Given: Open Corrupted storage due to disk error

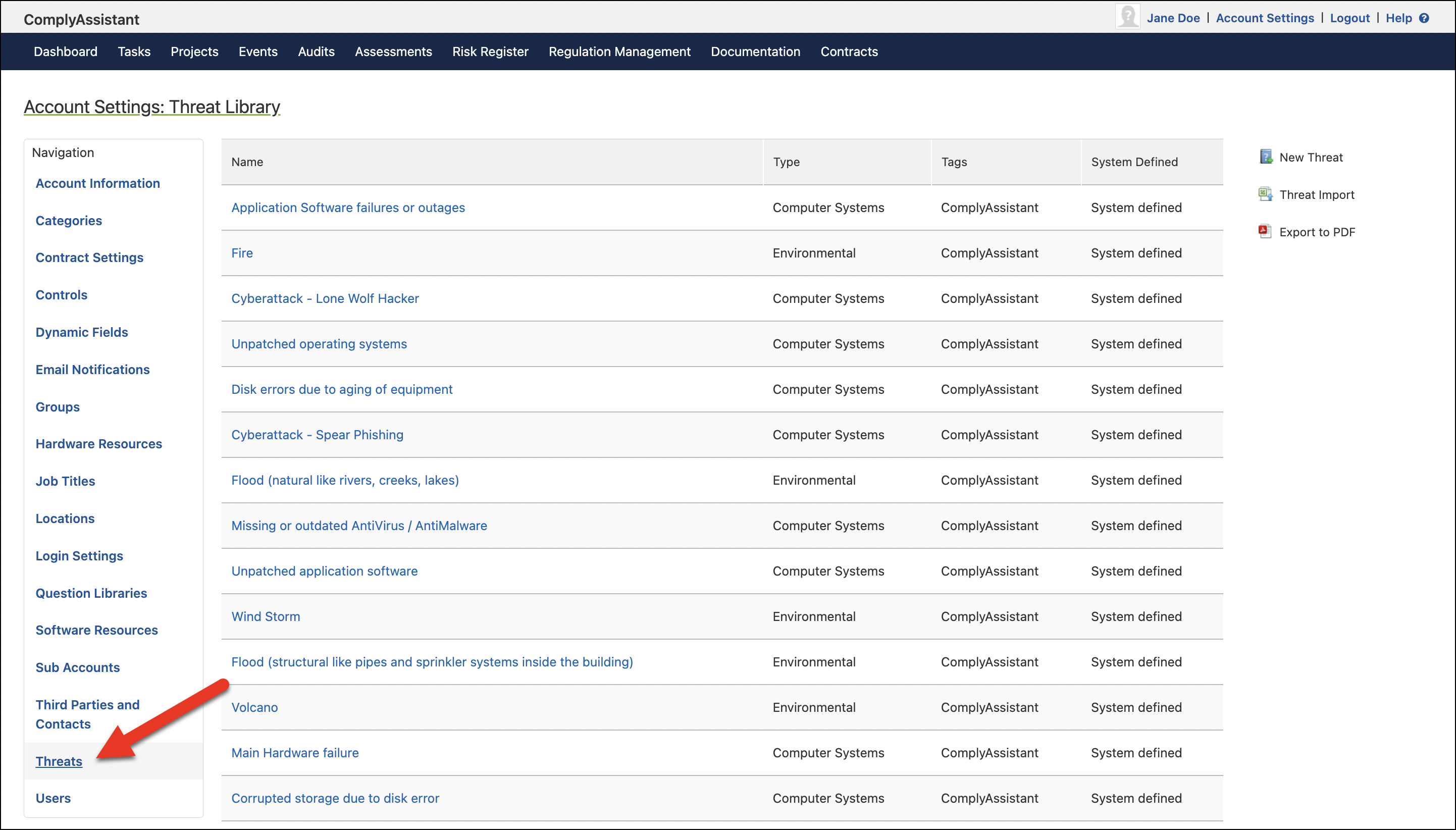Looking at the screenshot, I should point(335,798).
